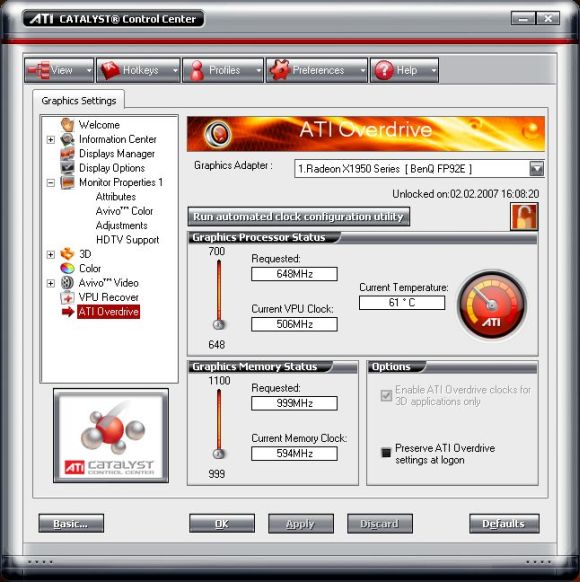This screenshot has width=580, height=582.
Task: Click the Requested 648MHz GPU field
Action: pos(294,274)
